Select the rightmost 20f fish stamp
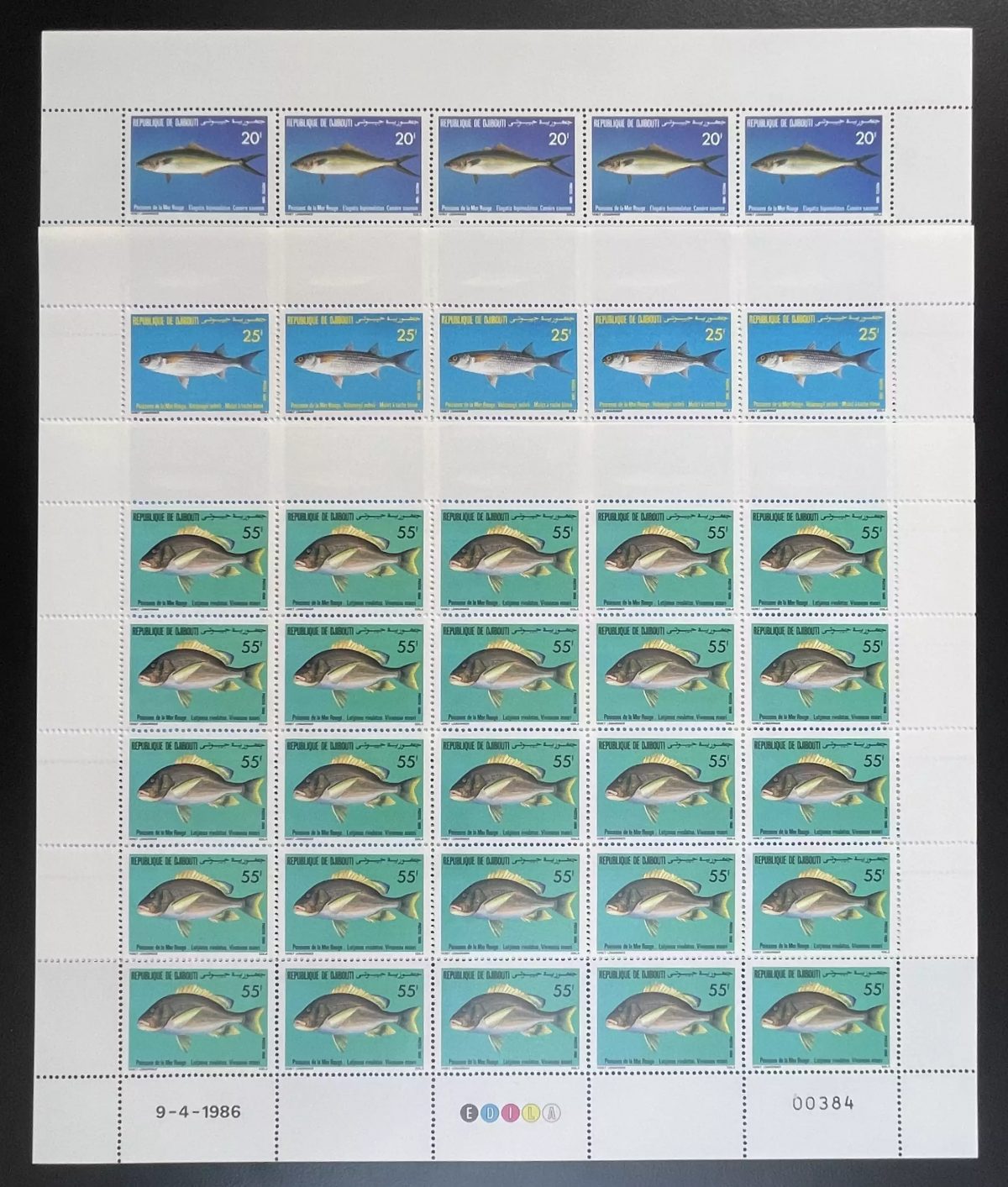The height and width of the screenshot is (1187, 1008). pos(814,165)
